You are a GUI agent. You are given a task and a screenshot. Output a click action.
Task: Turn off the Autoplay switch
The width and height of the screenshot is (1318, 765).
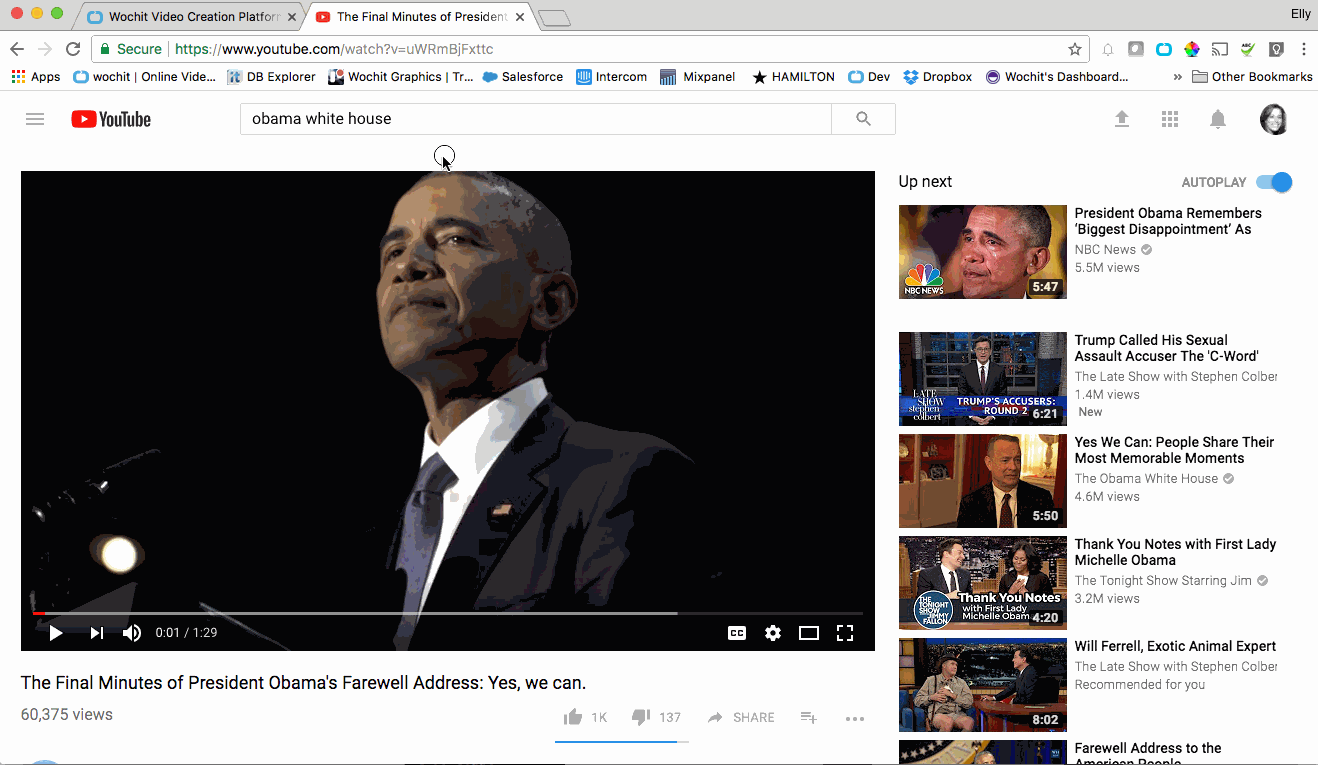pos(1274,182)
